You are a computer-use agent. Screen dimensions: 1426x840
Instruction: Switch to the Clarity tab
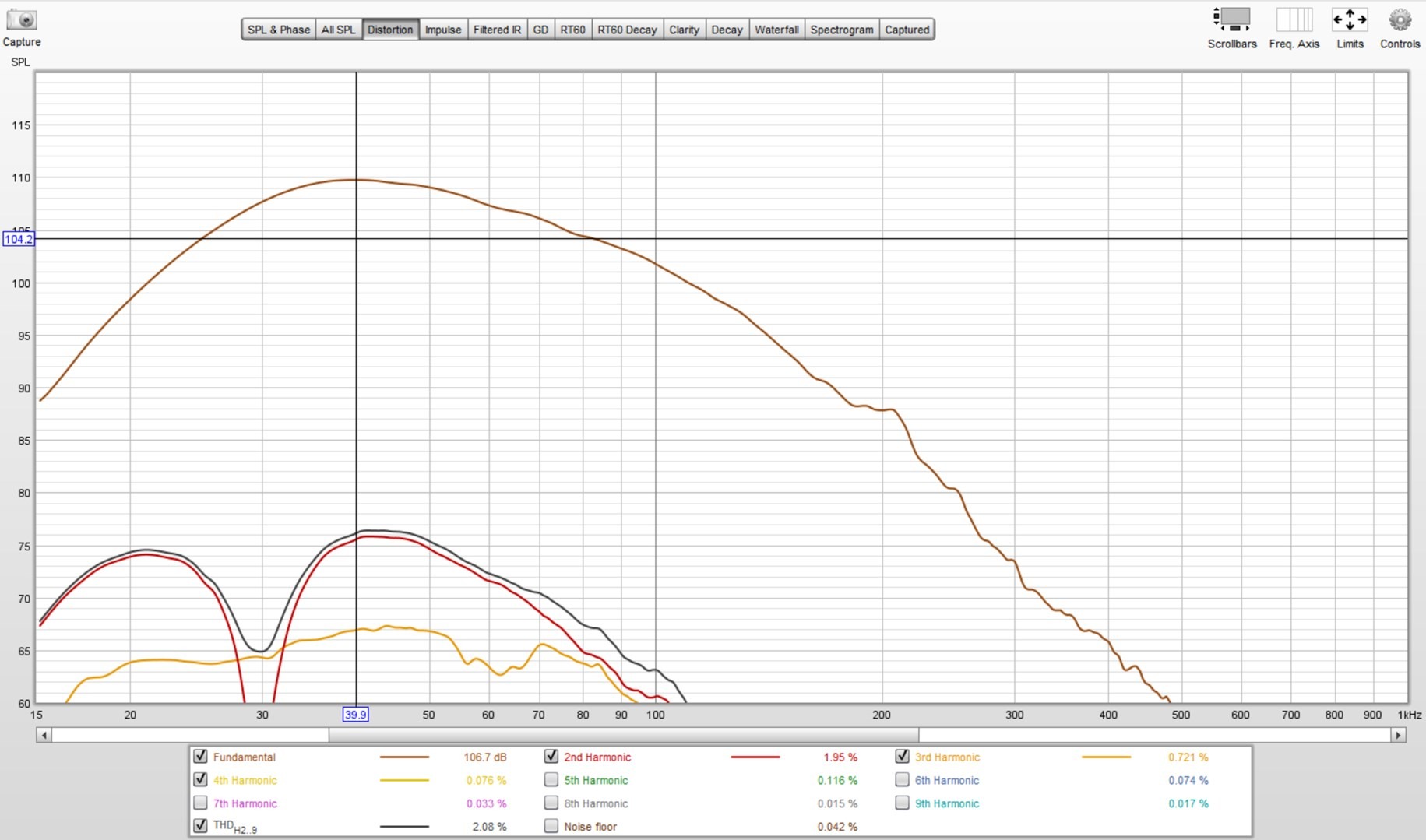click(x=684, y=30)
